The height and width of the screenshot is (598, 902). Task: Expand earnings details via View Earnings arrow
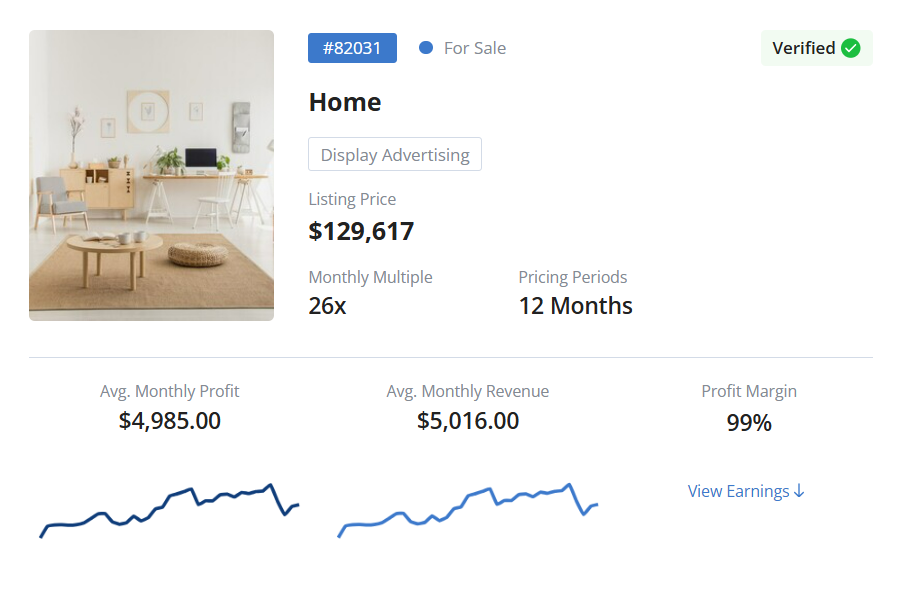(x=799, y=490)
